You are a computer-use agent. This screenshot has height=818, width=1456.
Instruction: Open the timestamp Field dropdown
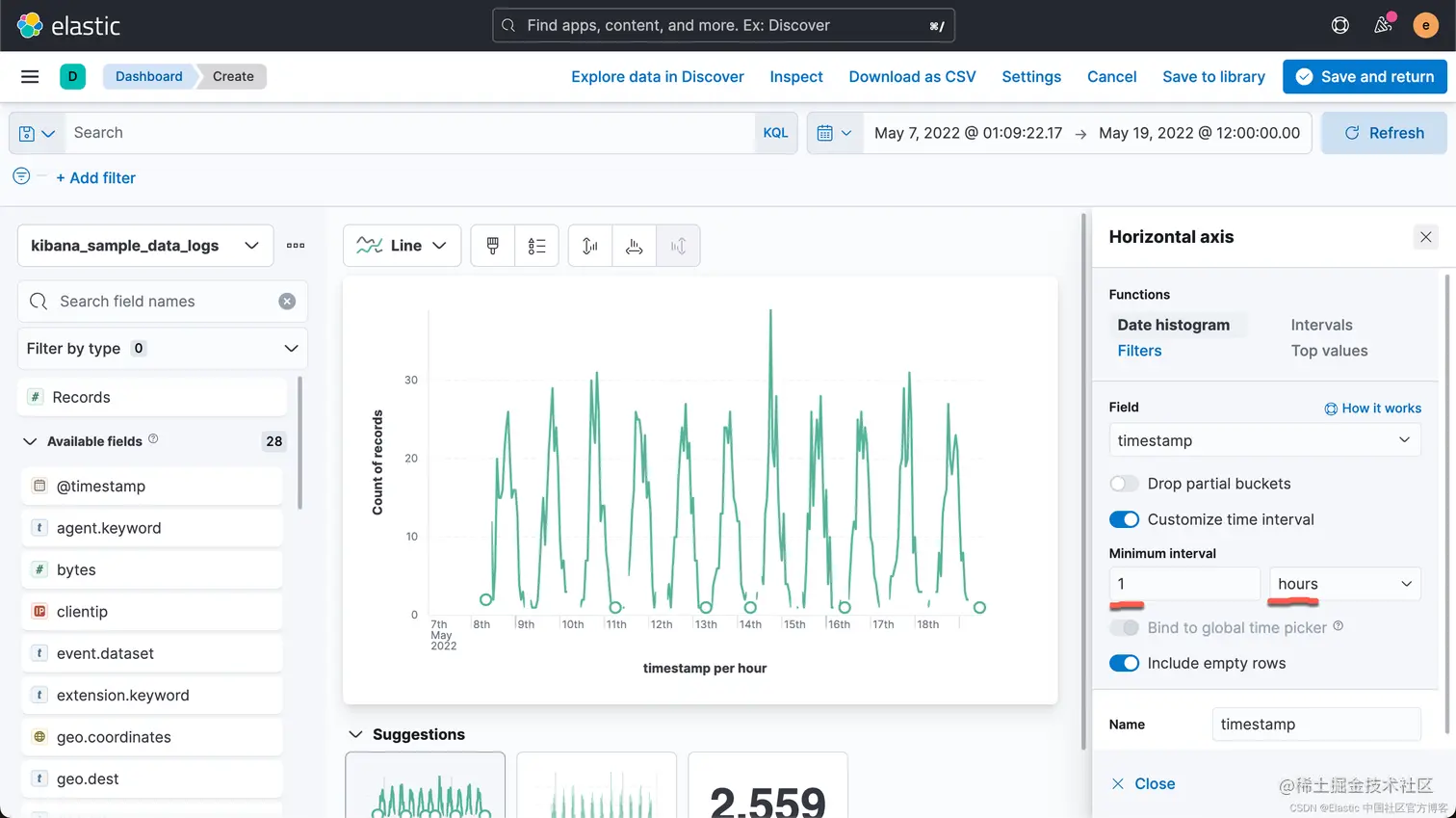1264,440
